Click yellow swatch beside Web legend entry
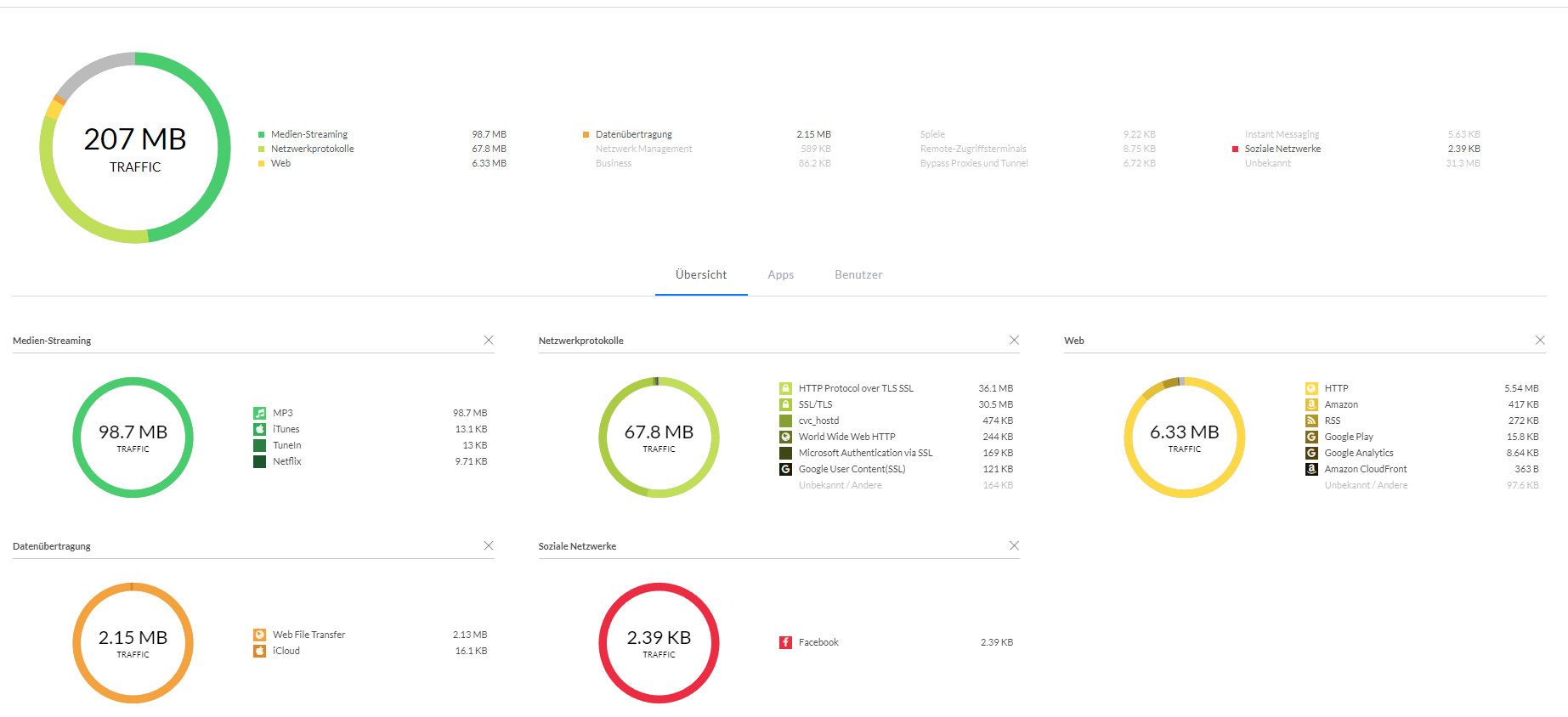This screenshot has height=717, width=1568. (262, 163)
